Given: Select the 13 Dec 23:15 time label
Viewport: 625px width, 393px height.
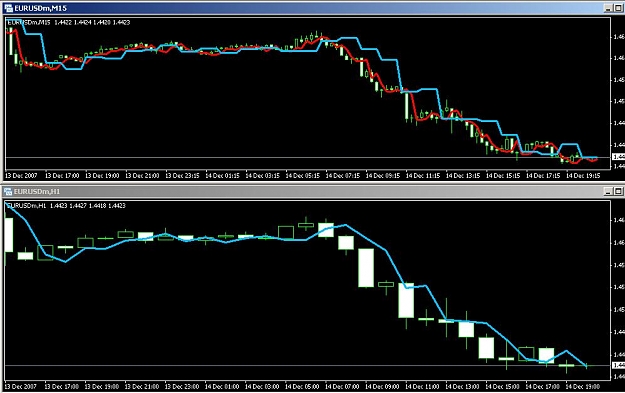Looking at the screenshot, I should coord(182,175).
